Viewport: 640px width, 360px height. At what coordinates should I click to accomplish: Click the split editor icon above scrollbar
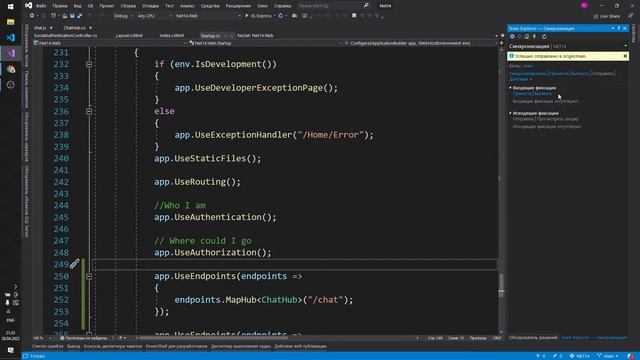click(x=502, y=43)
